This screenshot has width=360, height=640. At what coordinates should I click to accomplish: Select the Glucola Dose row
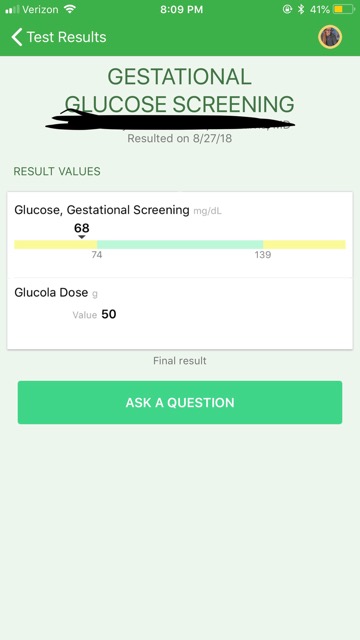(x=180, y=313)
